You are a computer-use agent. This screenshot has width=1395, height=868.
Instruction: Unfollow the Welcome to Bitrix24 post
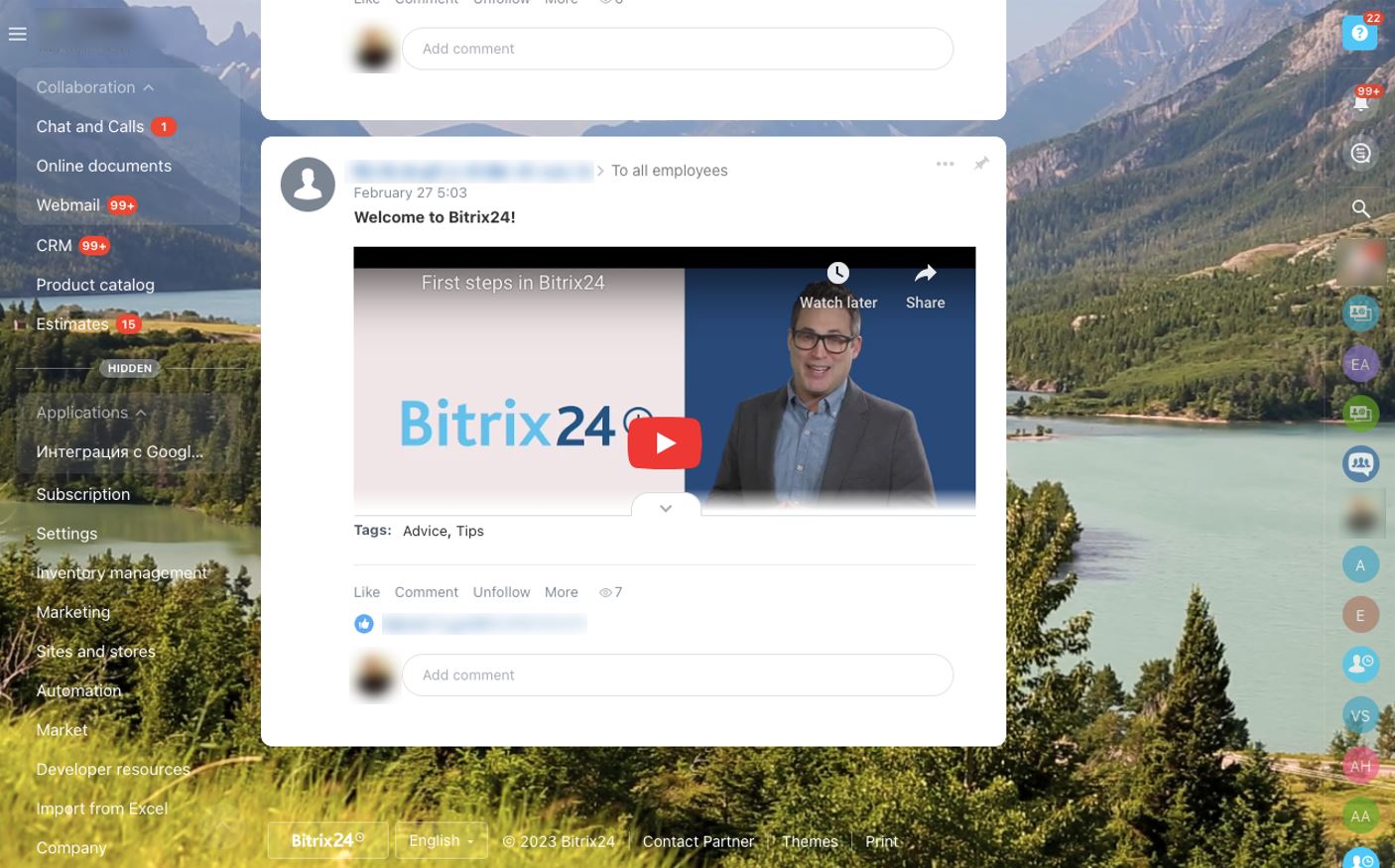click(x=500, y=591)
